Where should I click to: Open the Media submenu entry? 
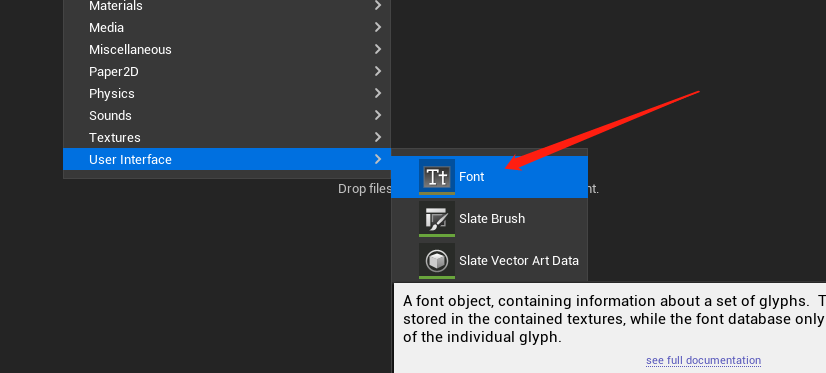[x=227, y=27]
